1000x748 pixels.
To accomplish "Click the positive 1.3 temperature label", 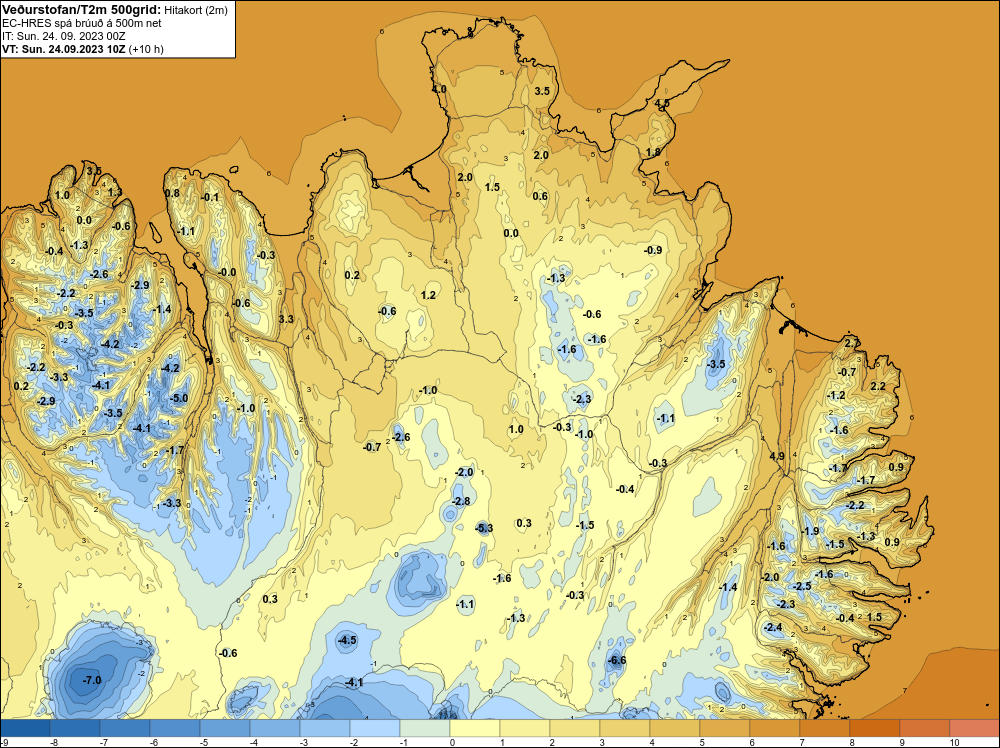I will (x=115, y=192).
